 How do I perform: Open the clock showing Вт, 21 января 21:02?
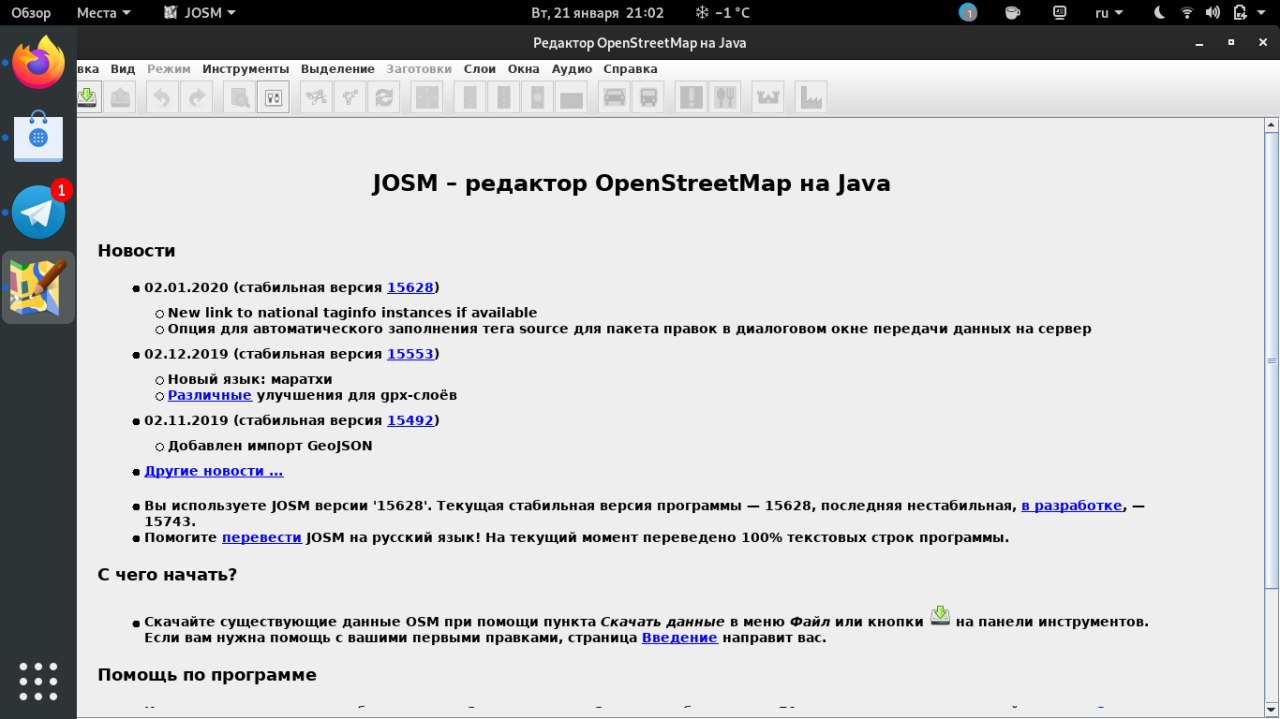coord(597,13)
